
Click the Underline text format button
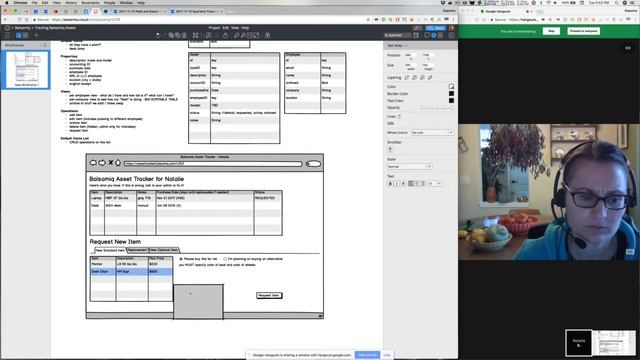403,184
